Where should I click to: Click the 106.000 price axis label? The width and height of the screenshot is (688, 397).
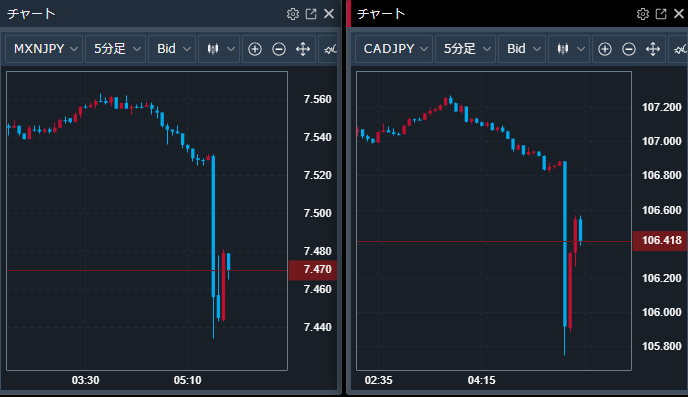[662, 312]
